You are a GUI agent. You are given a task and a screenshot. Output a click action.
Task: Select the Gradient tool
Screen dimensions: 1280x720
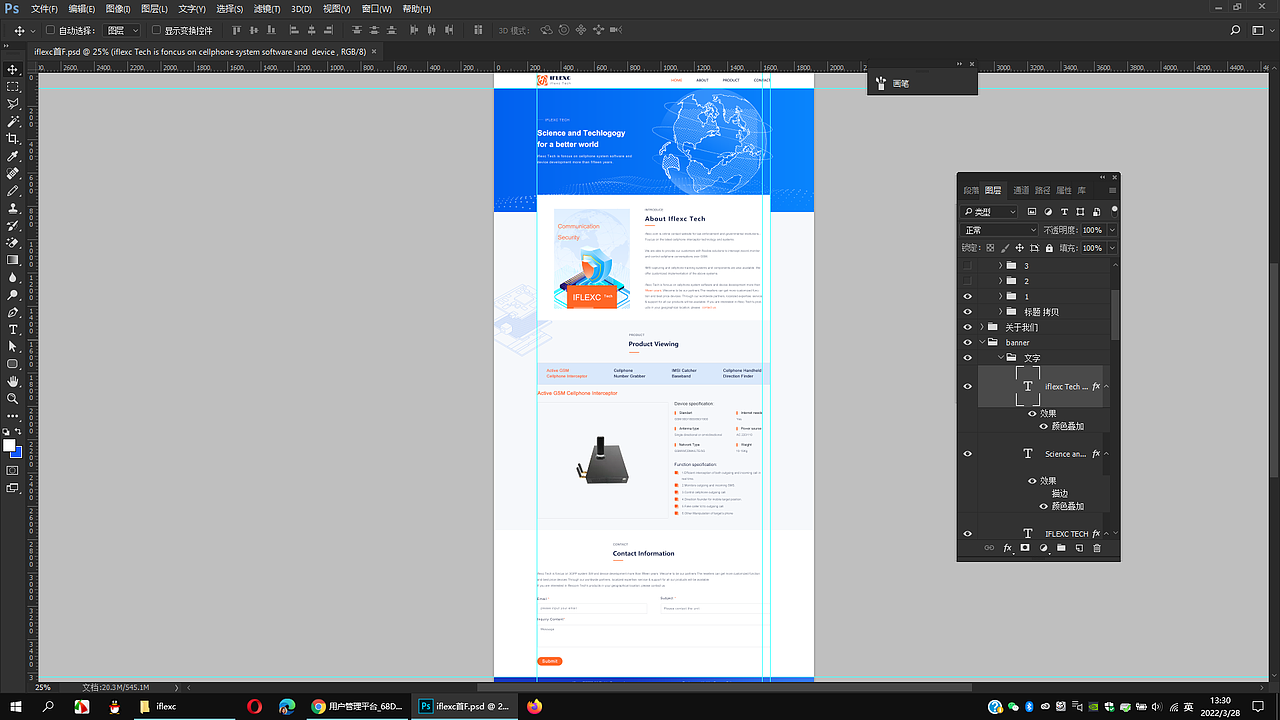click(13, 259)
